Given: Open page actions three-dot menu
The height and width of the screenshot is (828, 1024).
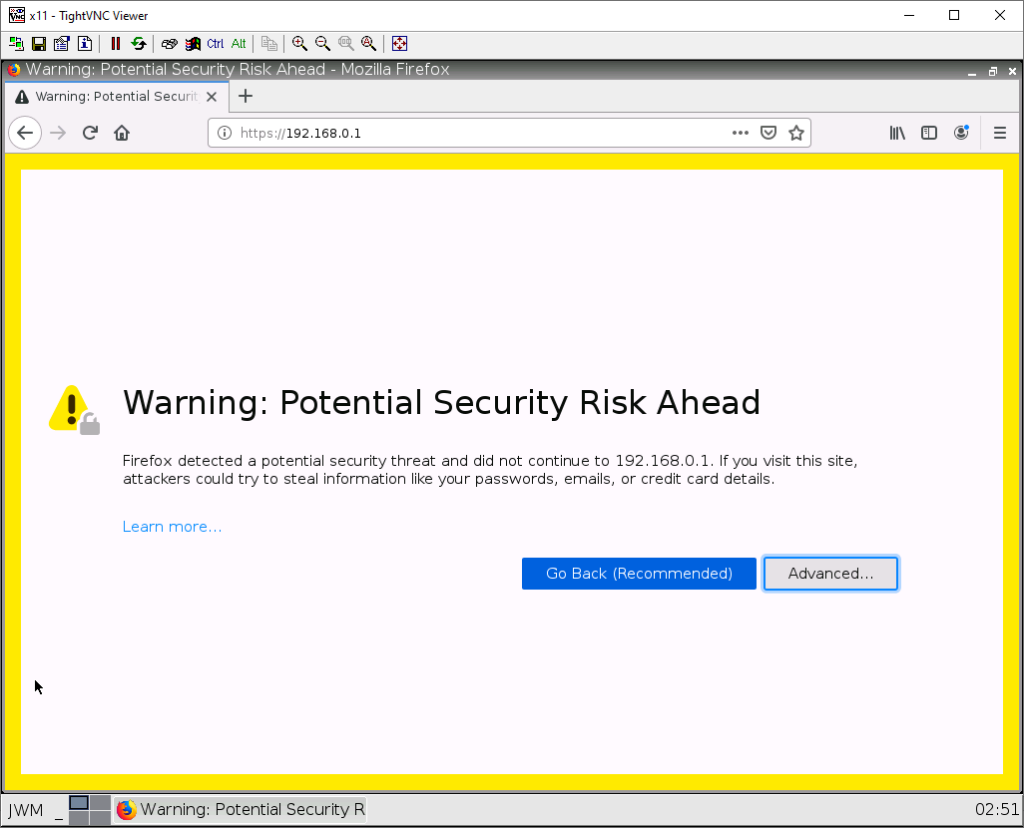Looking at the screenshot, I should click(x=740, y=133).
